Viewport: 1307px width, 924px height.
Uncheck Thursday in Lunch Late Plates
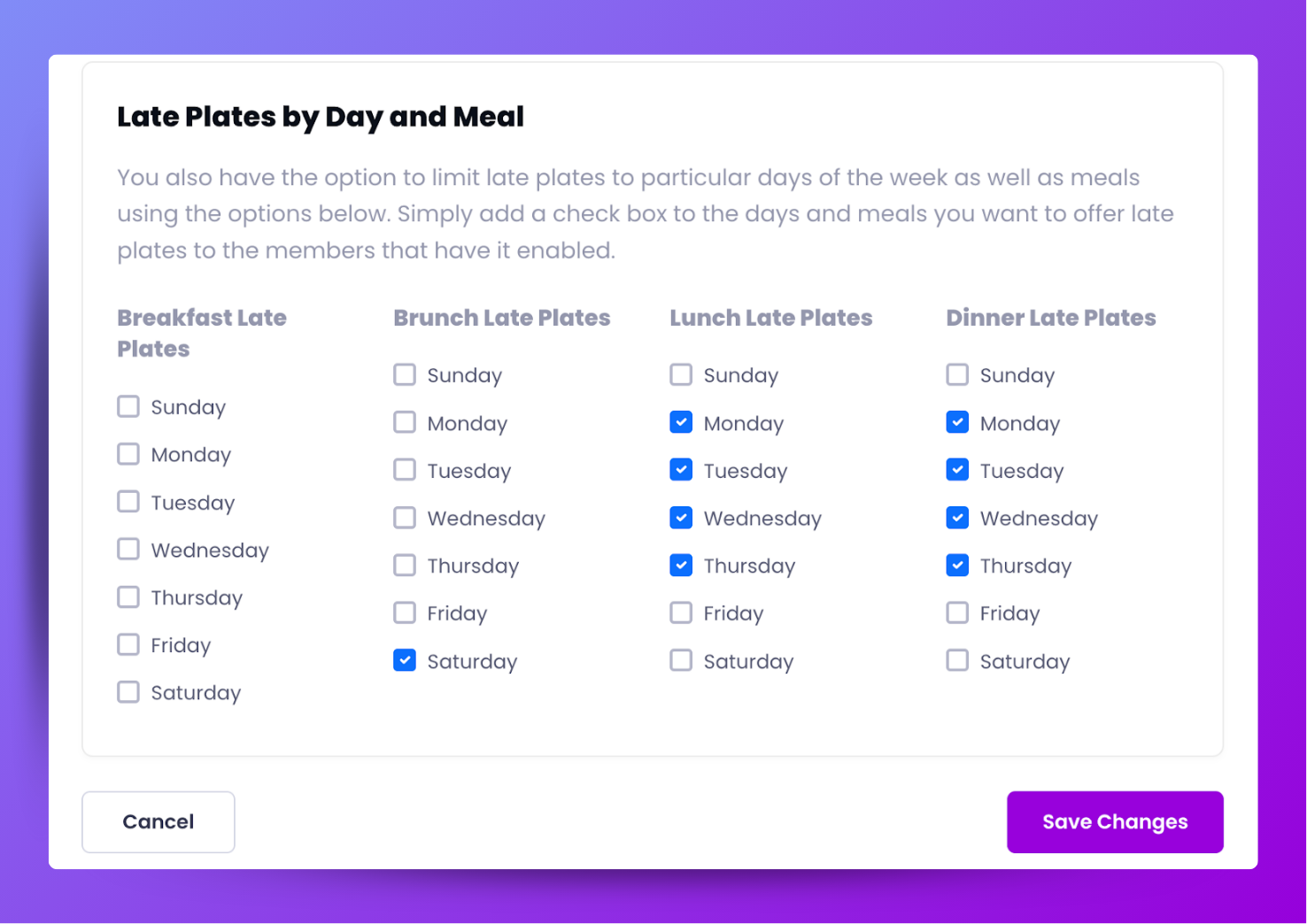click(x=681, y=565)
